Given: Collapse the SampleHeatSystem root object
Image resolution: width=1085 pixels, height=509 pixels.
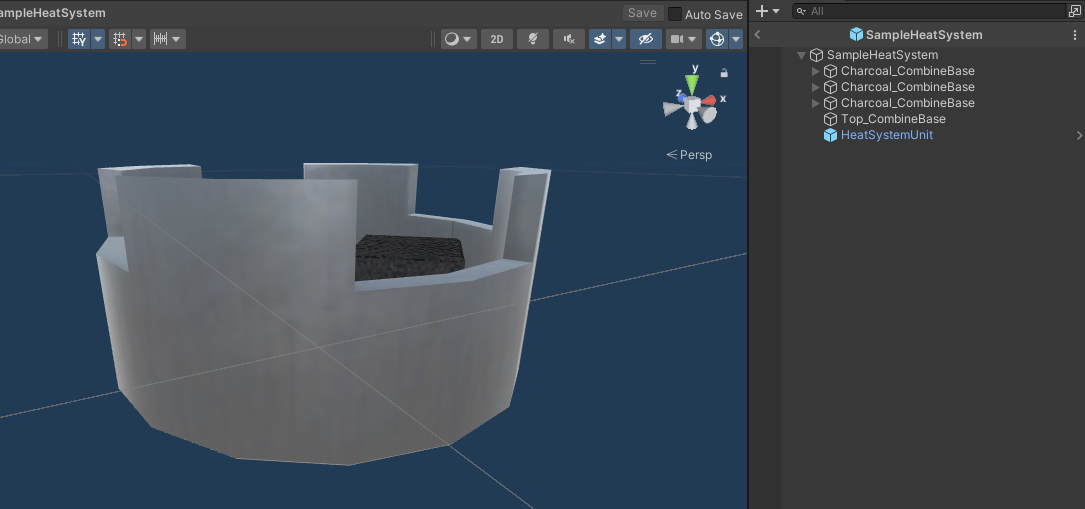Looking at the screenshot, I should [801, 55].
